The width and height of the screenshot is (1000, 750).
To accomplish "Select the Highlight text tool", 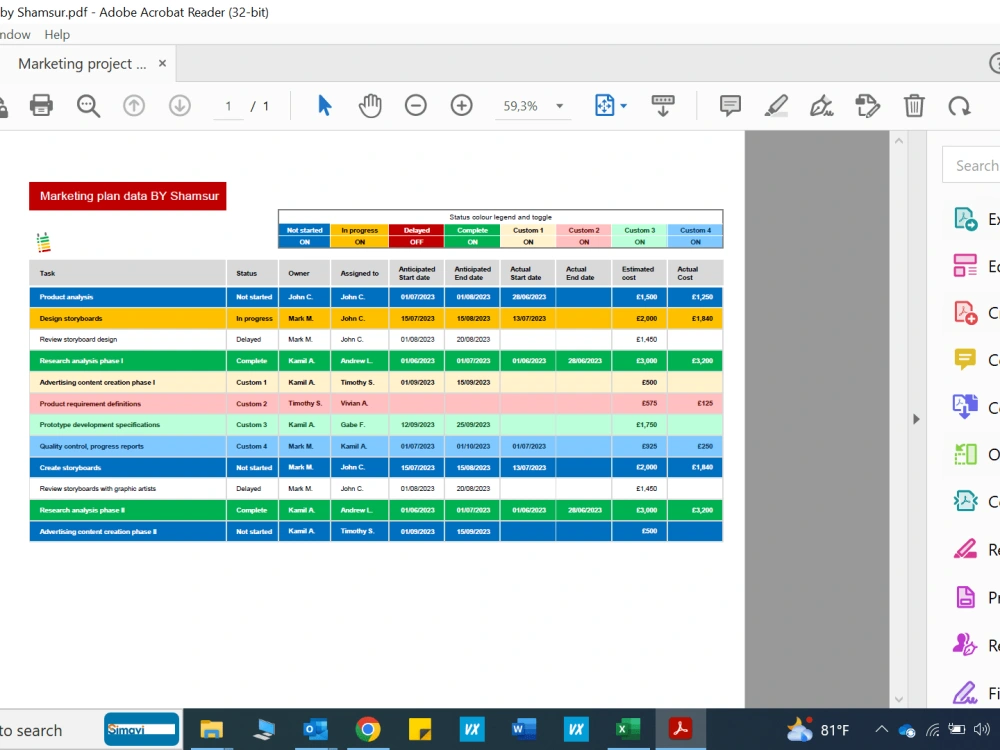I will coord(776,105).
